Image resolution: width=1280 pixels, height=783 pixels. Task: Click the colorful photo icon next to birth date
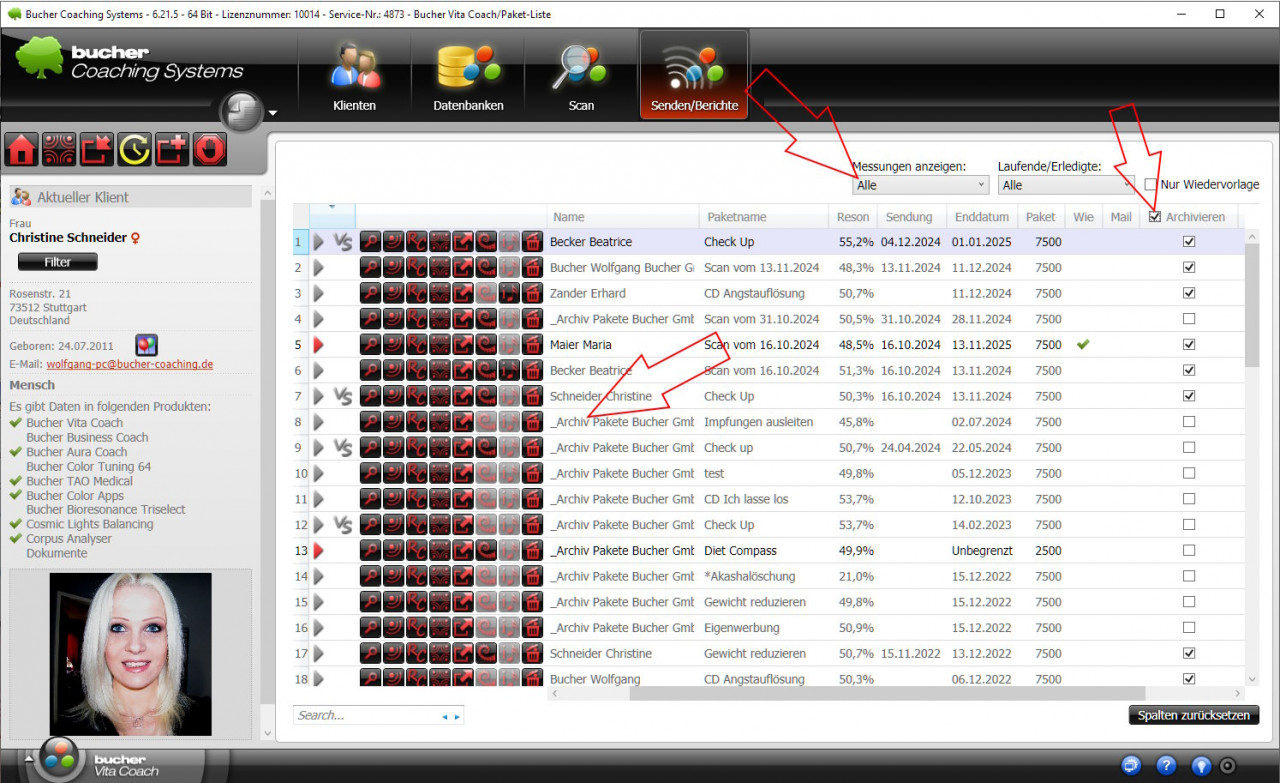[147, 346]
